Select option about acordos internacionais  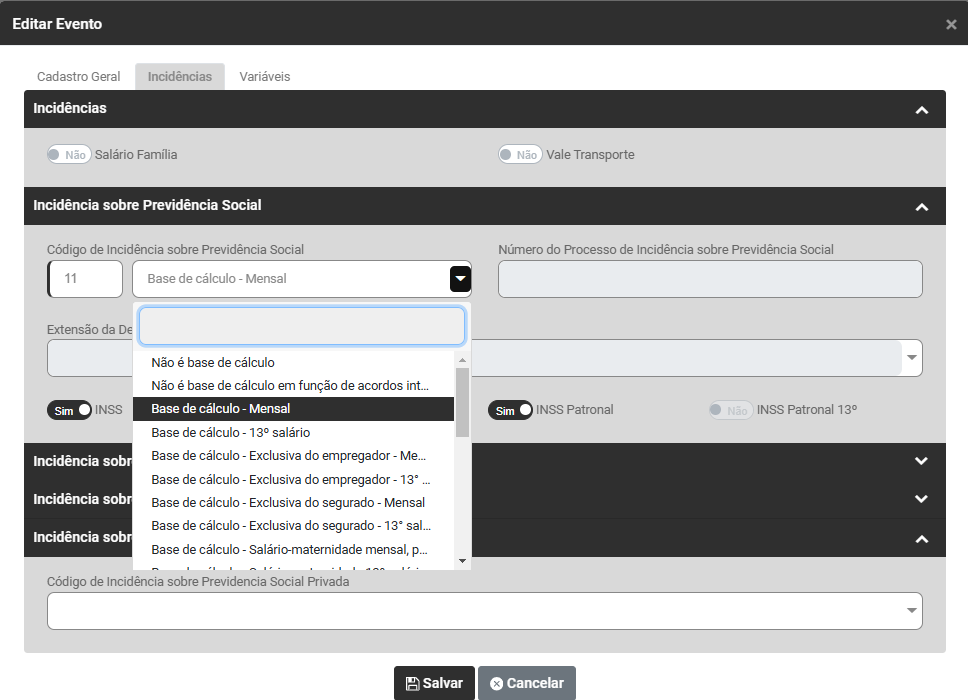tap(293, 386)
